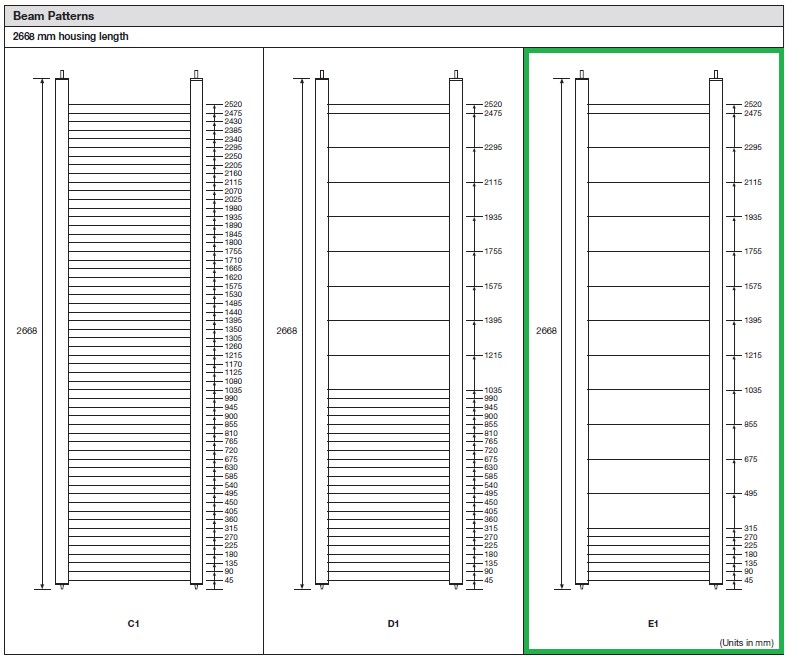Pick beam value 1170 in C1 pattern

pos(233,365)
